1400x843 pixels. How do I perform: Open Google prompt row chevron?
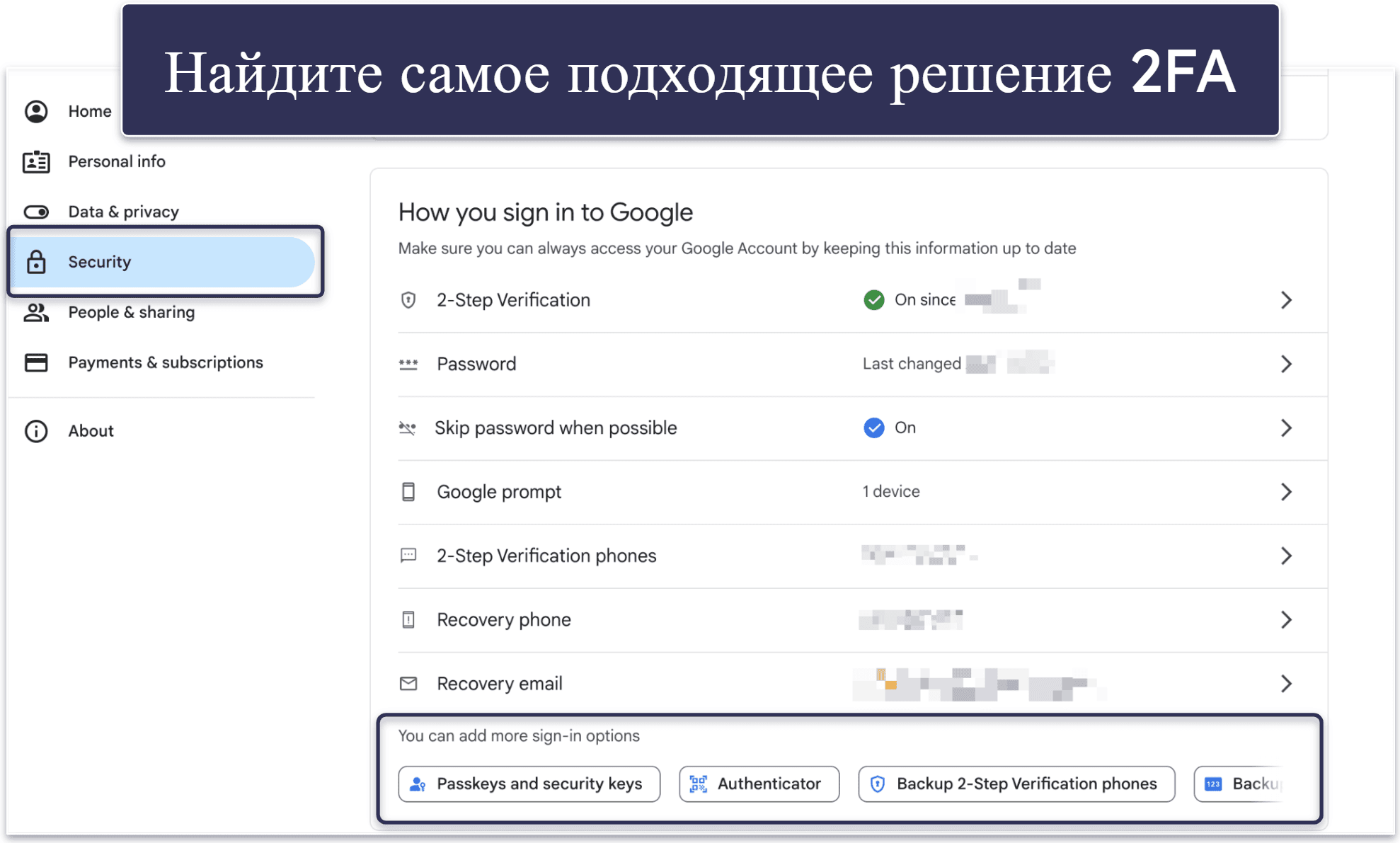pyautogui.click(x=1287, y=492)
